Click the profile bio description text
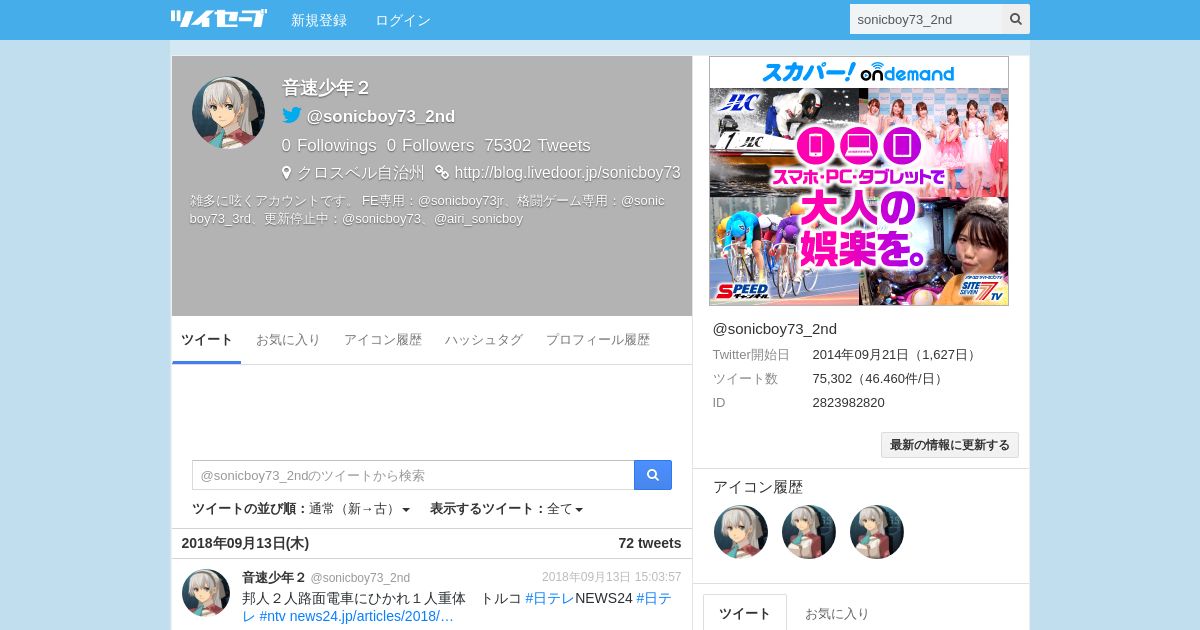Screen dimensions: 1200x630 coord(427,209)
